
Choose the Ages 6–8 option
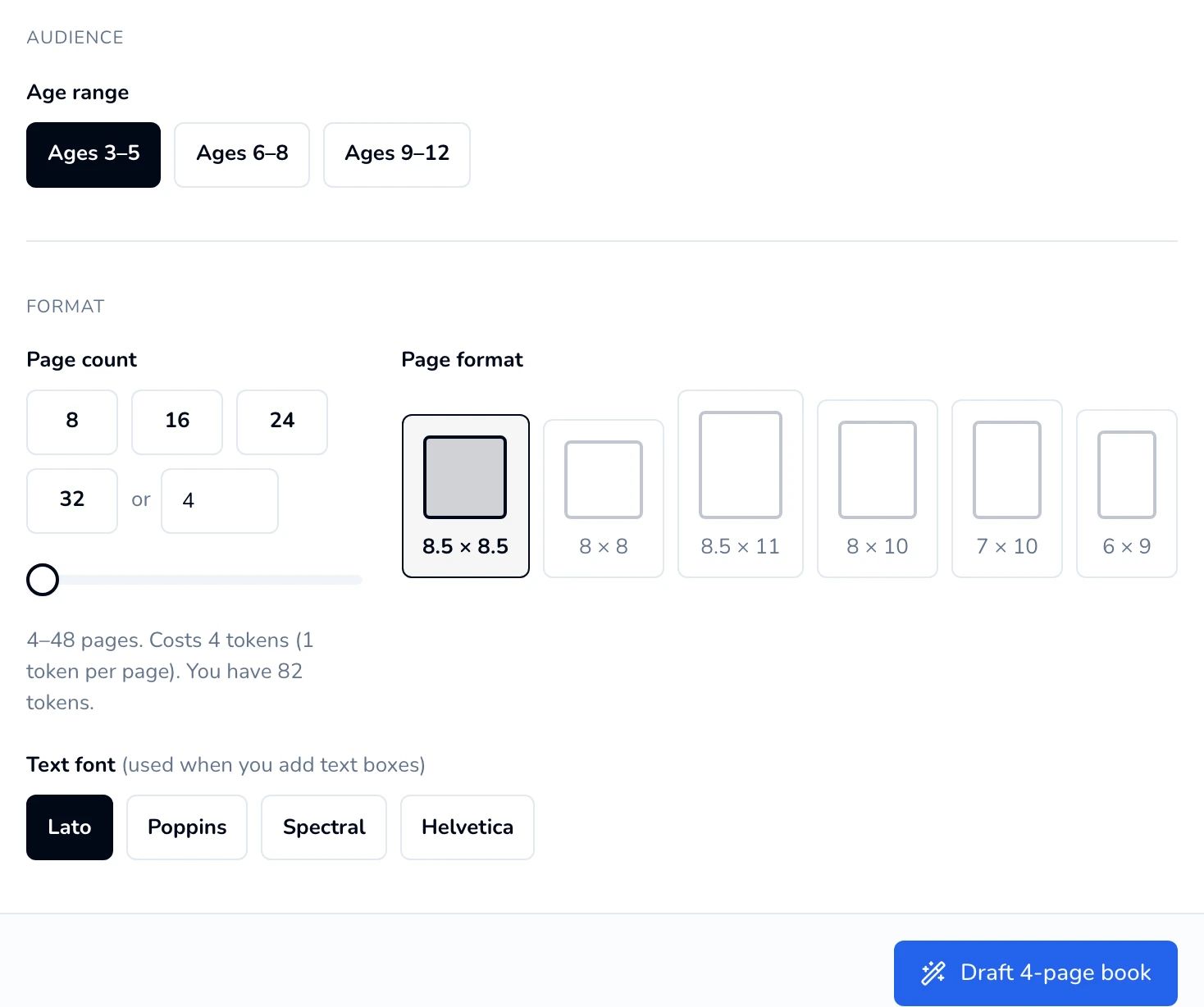pyautogui.click(x=242, y=155)
